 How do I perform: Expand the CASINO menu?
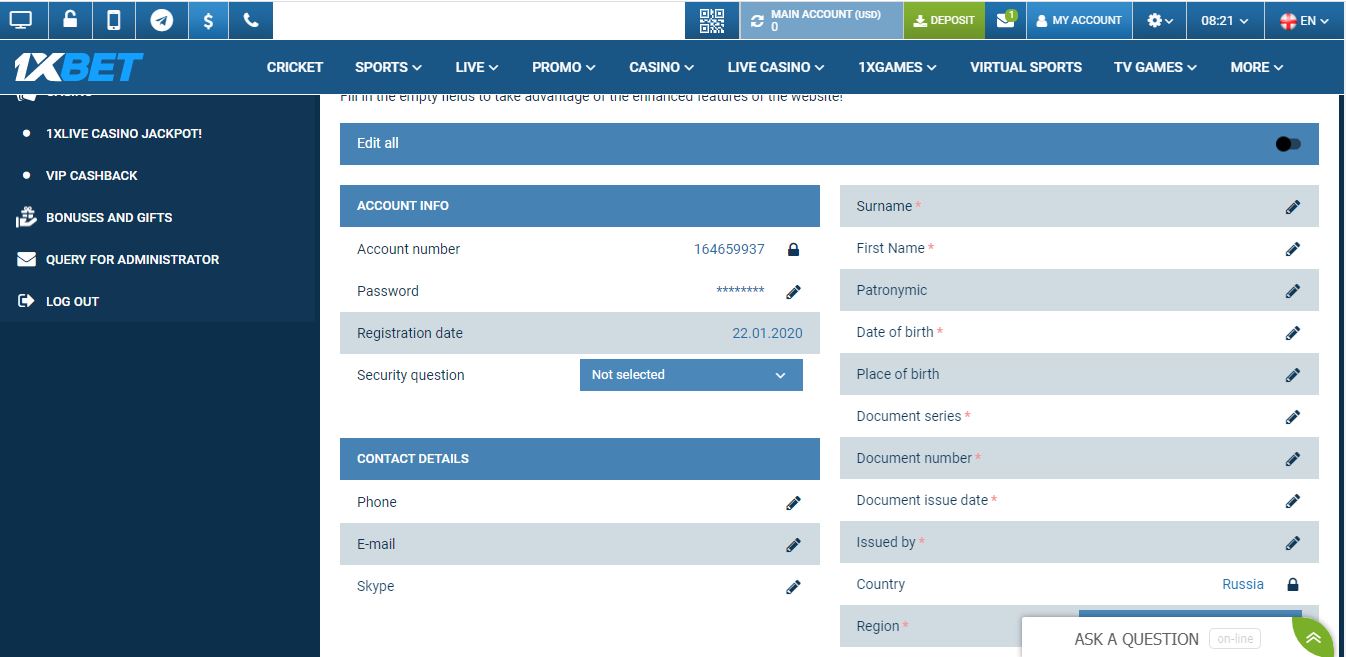tap(662, 67)
